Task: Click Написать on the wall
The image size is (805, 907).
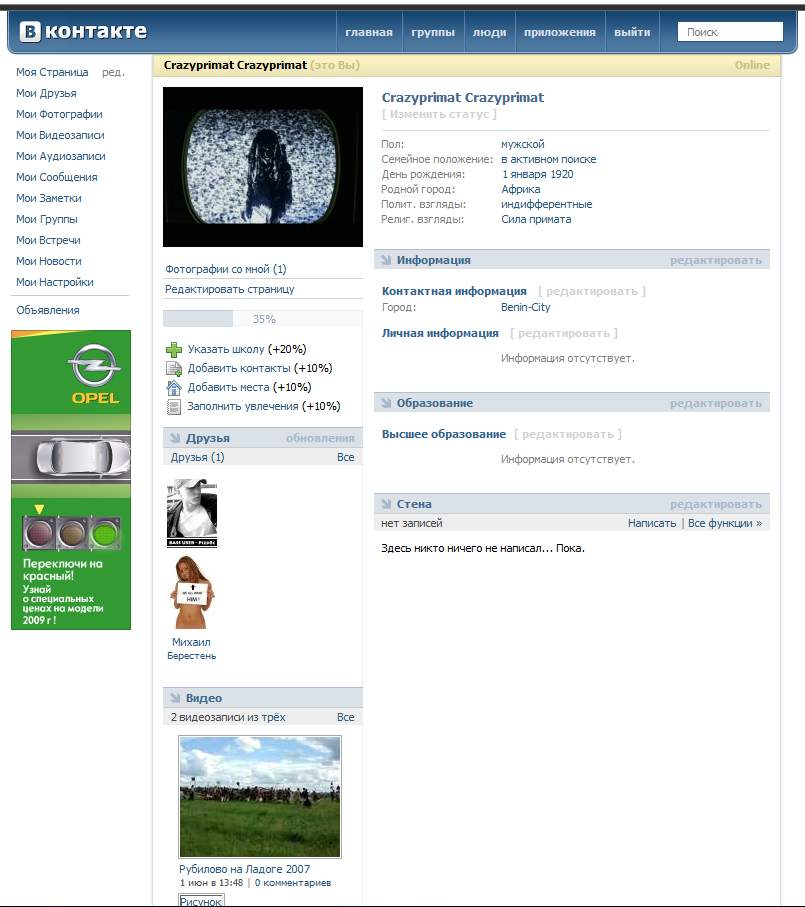Action: (652, 523)
